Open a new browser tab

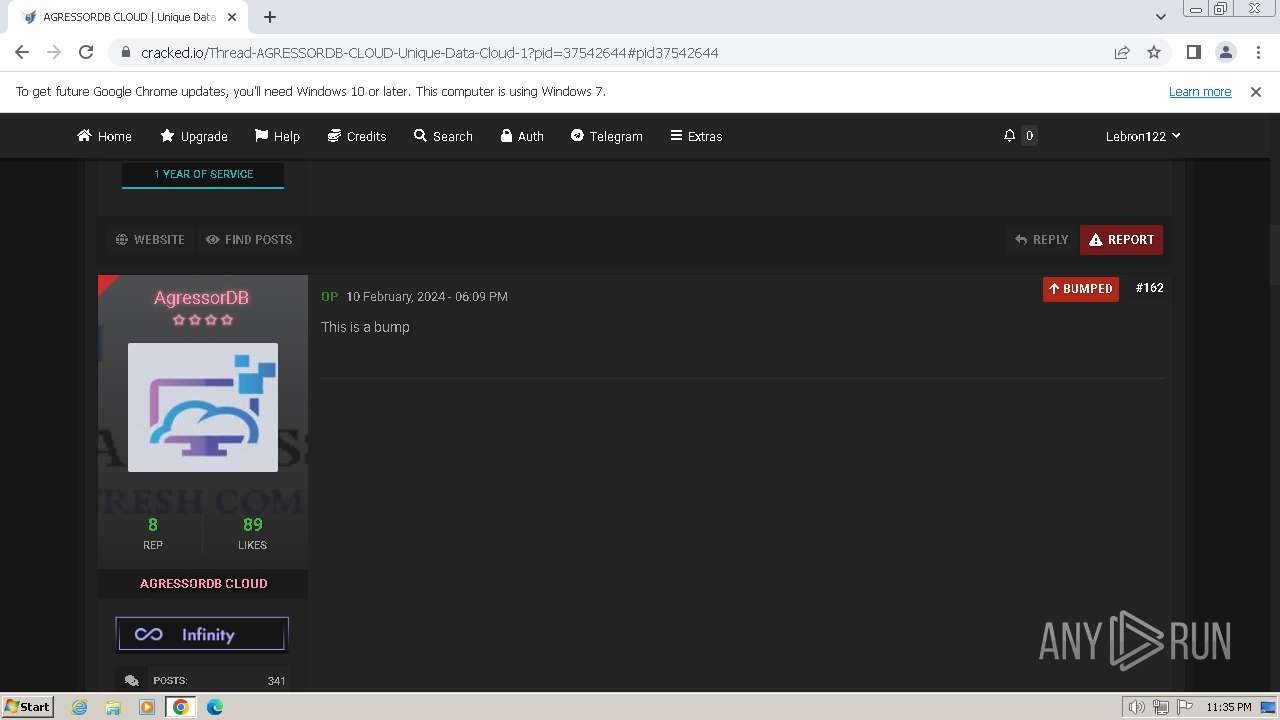(x=270, y=17)
